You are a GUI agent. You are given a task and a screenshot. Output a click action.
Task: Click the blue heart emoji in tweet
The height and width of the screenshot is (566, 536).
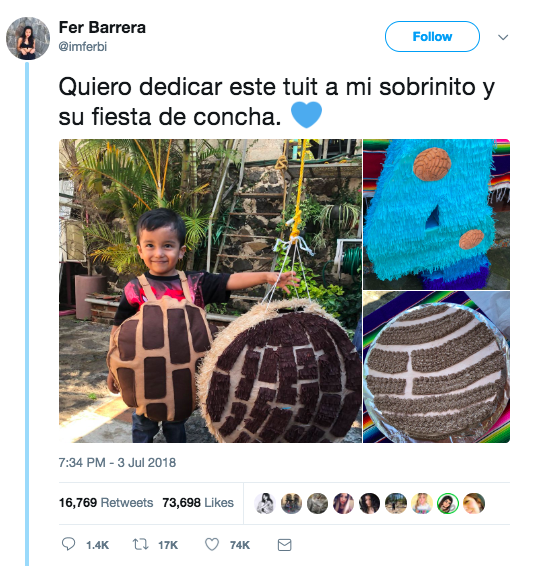point(306,114)
